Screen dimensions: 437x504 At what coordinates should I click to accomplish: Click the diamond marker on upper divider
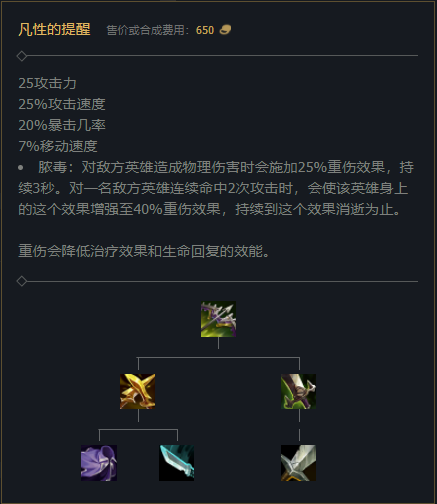pos(22,56)
